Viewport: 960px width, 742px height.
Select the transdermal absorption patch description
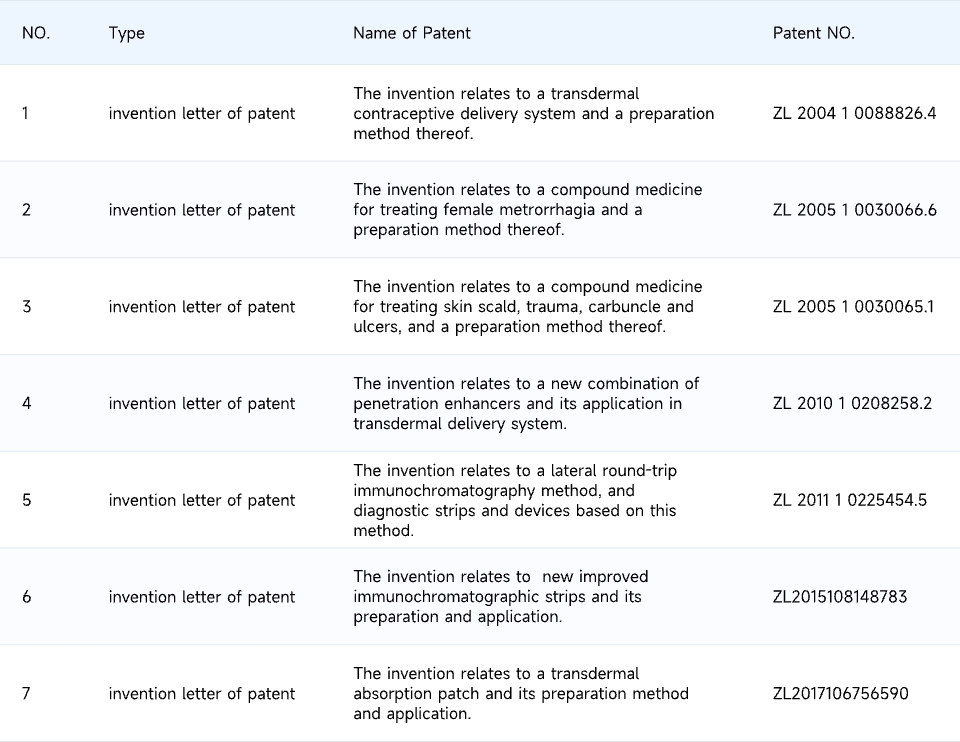tap(520, 693)
